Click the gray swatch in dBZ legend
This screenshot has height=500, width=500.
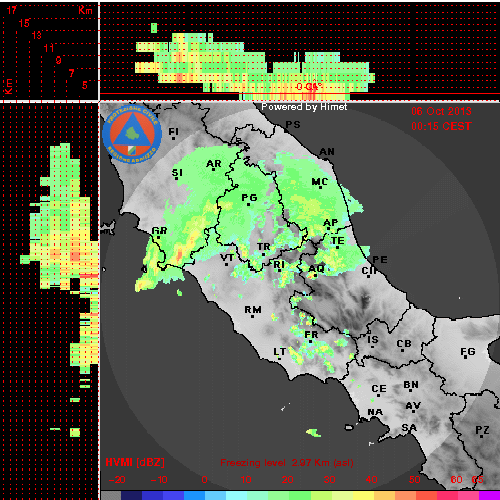(111, 495)
